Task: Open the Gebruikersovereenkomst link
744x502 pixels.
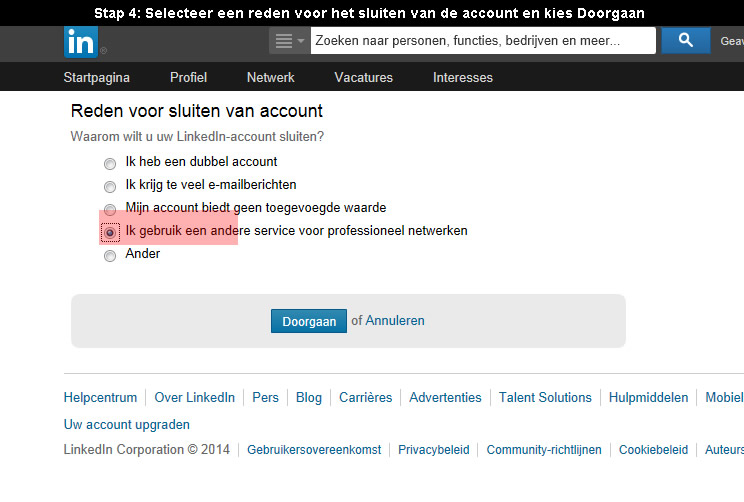Action: coord(314,449)
